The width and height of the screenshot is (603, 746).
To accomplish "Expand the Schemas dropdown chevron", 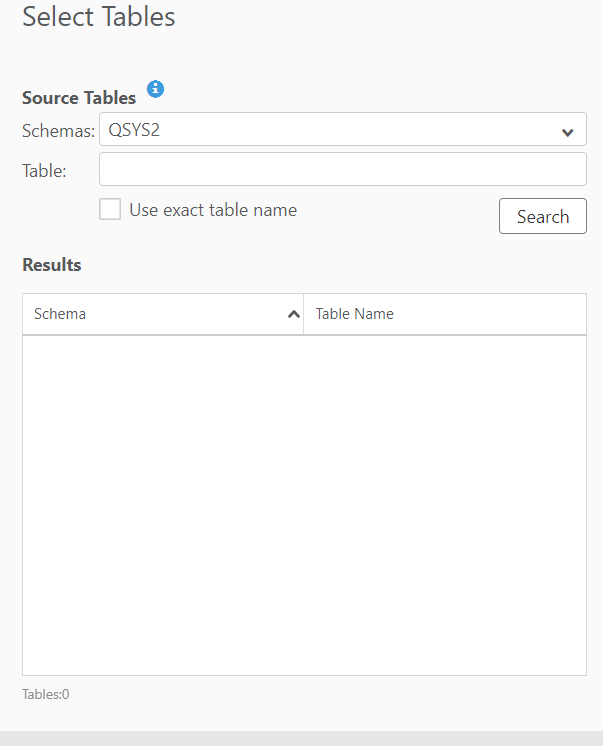I will [x=567, y=131].
